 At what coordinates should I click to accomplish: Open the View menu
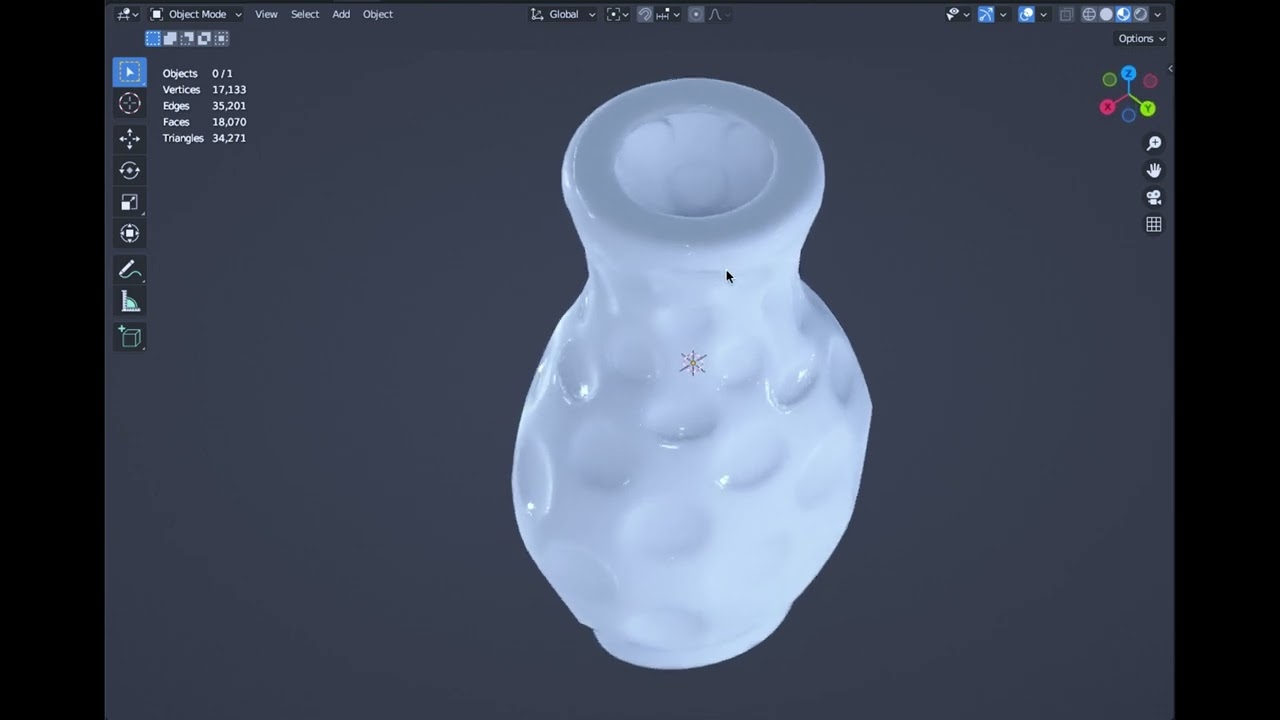click(x=266, y=14)
